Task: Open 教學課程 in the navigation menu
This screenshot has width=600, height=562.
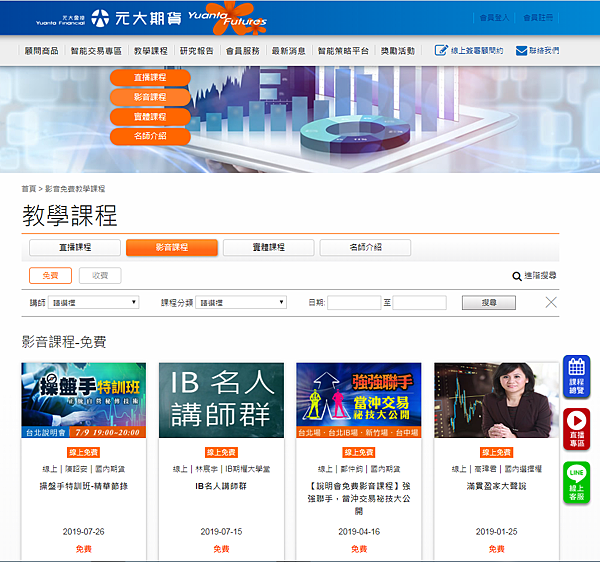Action: click(x=151, y=50)
